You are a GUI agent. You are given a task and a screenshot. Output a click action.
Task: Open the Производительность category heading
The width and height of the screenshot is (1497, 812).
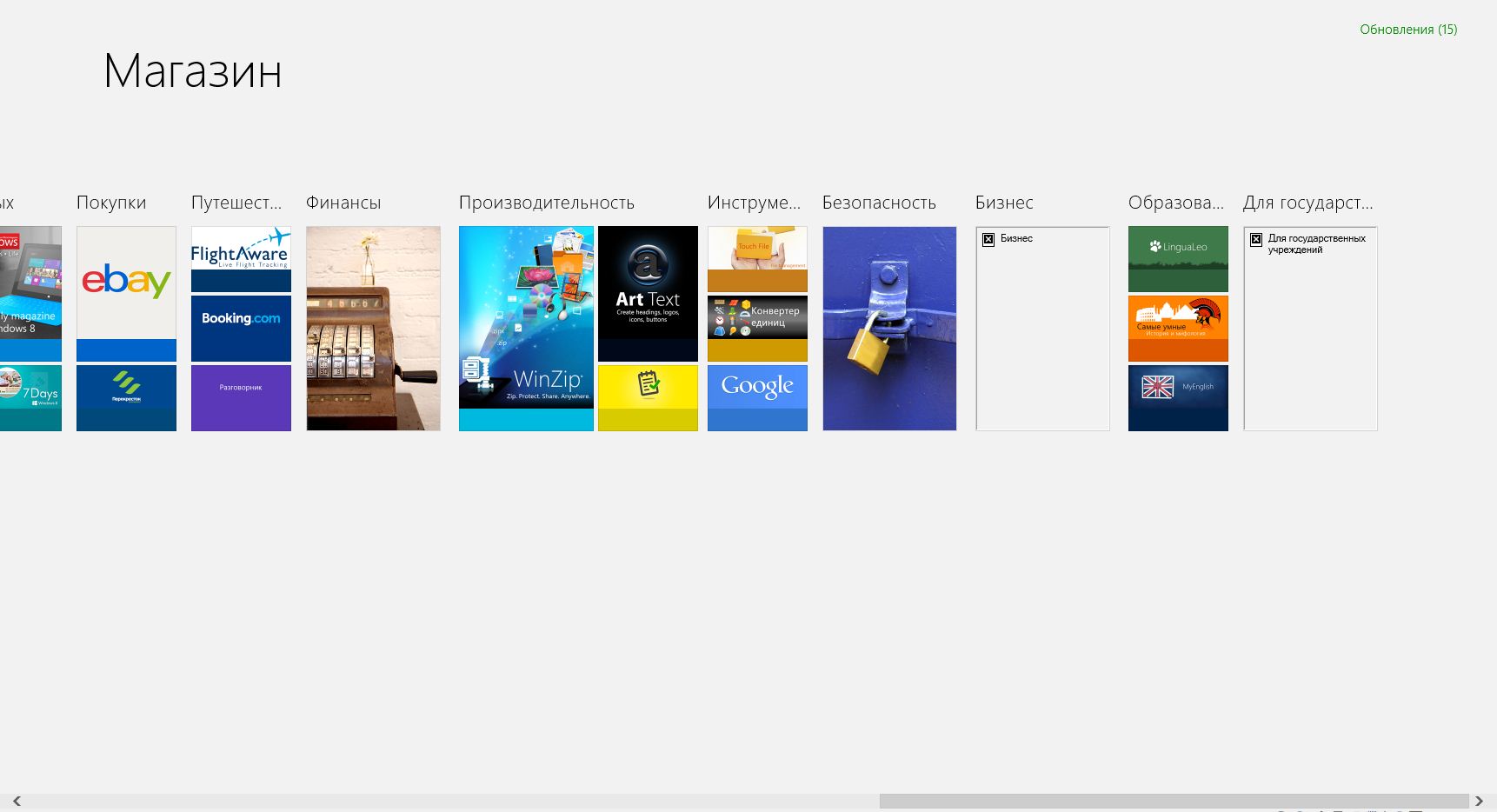point(547,203)
